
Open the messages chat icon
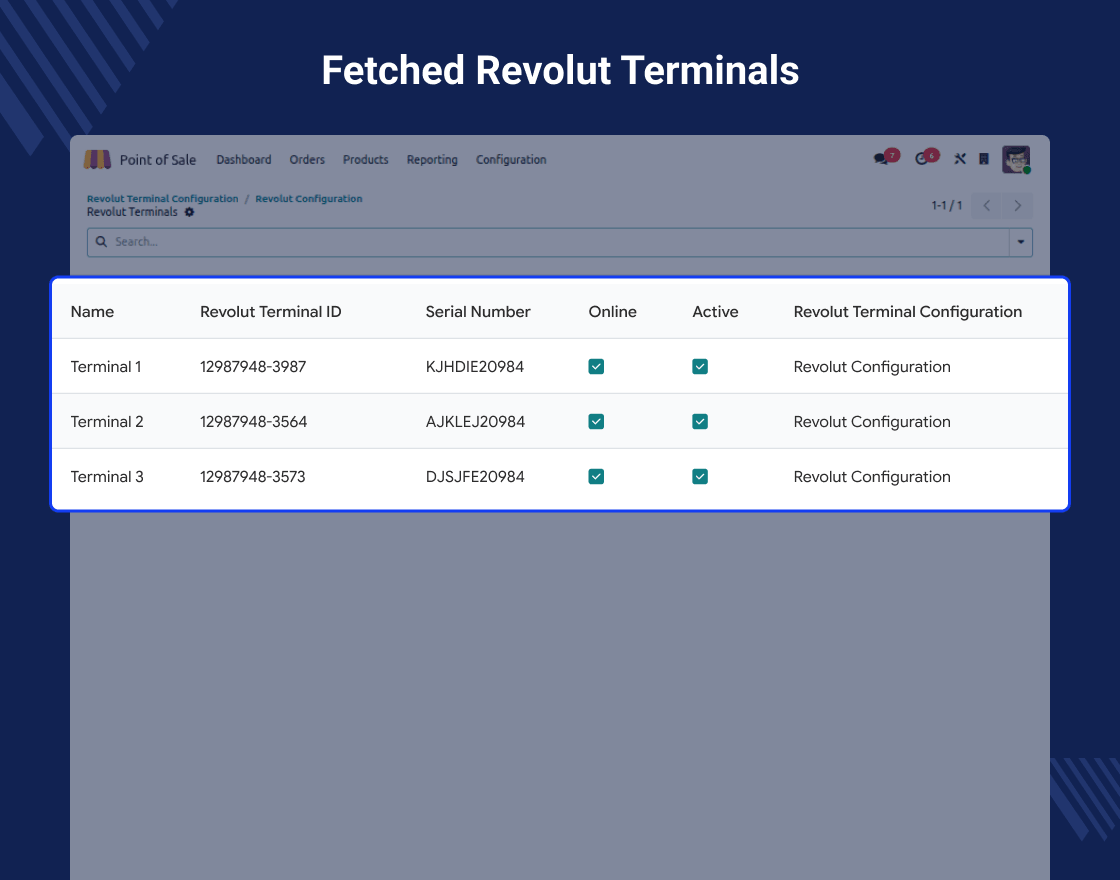(x=881, y=159)
